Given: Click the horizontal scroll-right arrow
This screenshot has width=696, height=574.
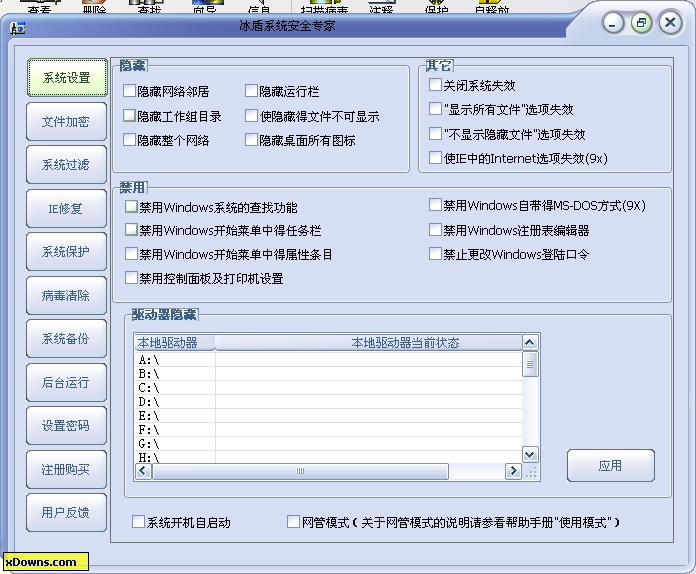Looking at the screenshot, I should 513,471.
